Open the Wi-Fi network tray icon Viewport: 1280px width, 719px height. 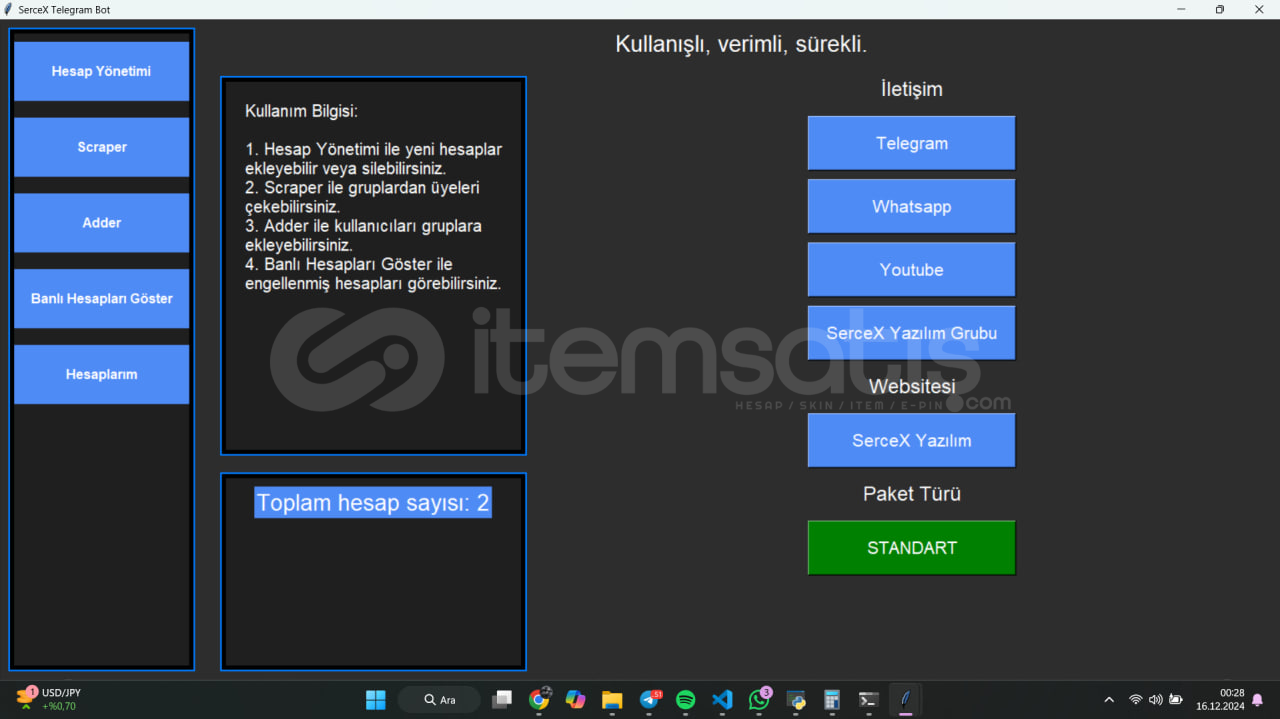[1135, 700]
